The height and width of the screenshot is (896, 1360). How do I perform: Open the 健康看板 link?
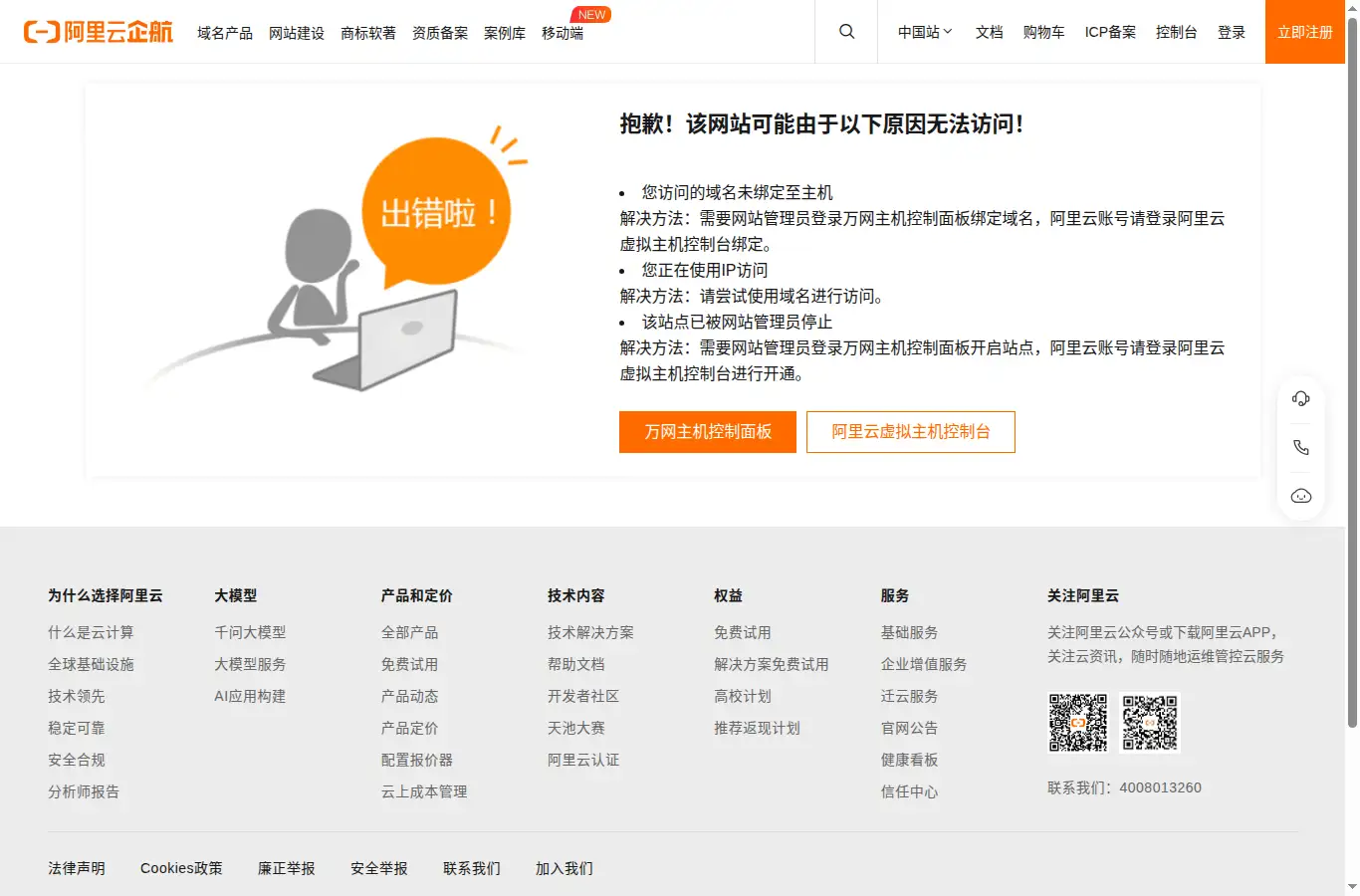[909, 760]
